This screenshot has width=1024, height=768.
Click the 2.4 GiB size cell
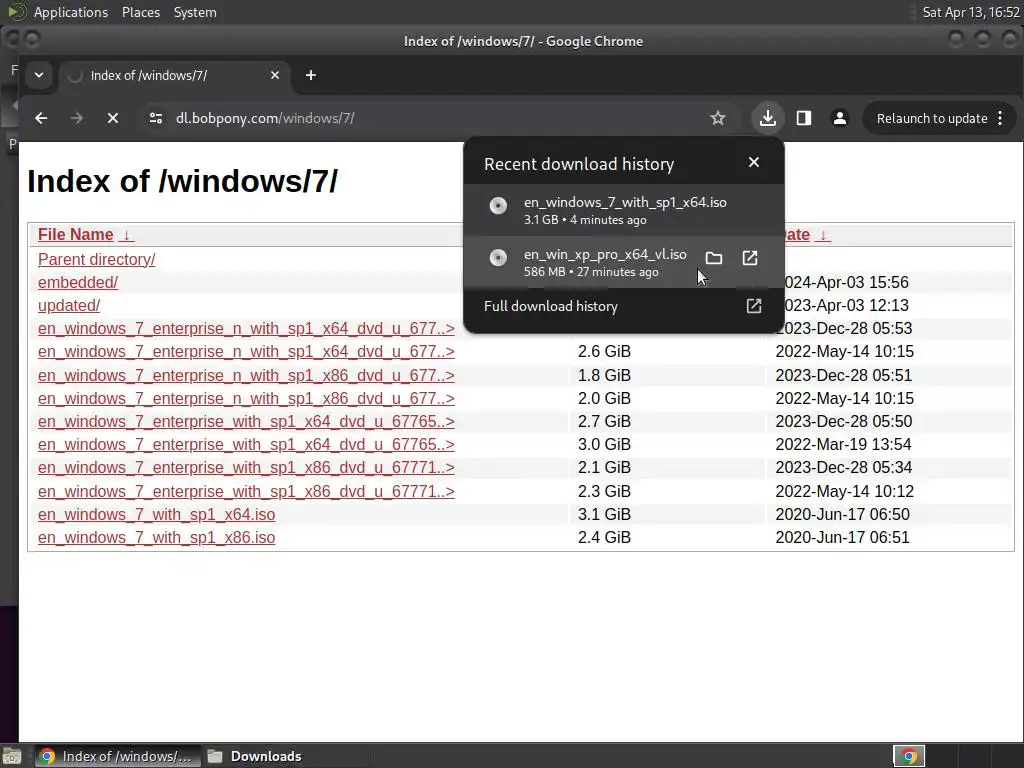tap(604, 537)
